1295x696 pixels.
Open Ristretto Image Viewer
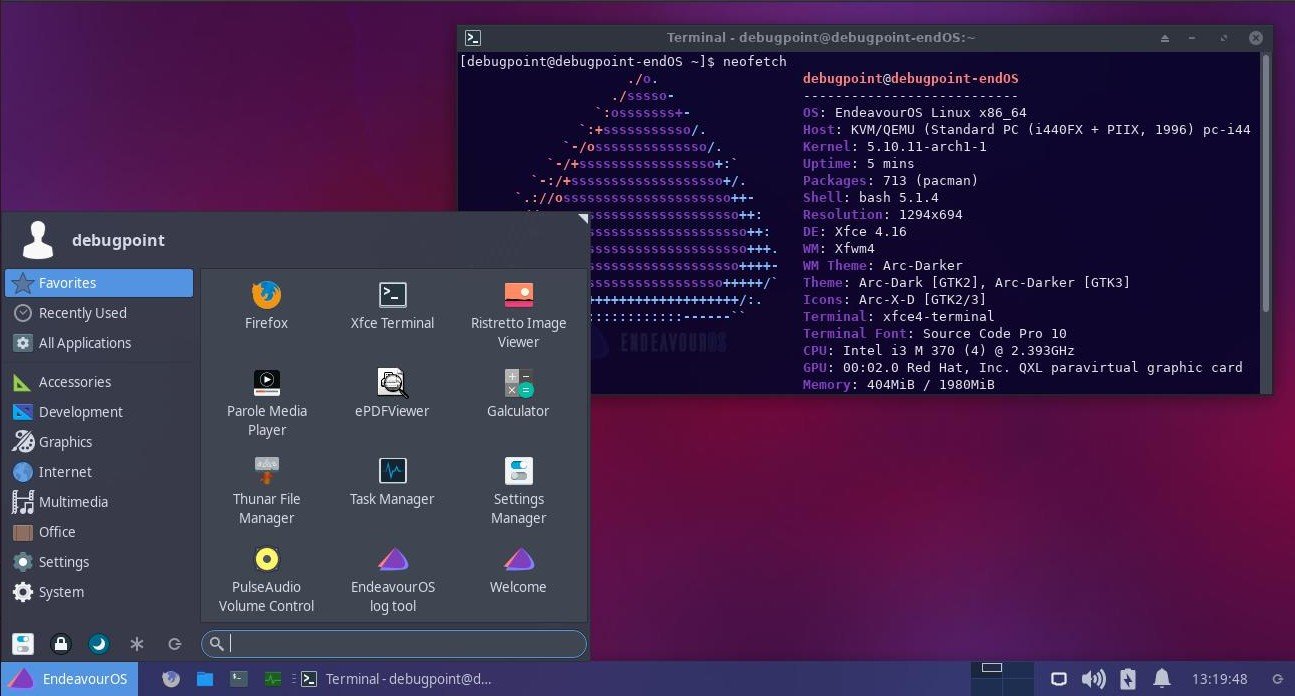click(x=518, y=315)
